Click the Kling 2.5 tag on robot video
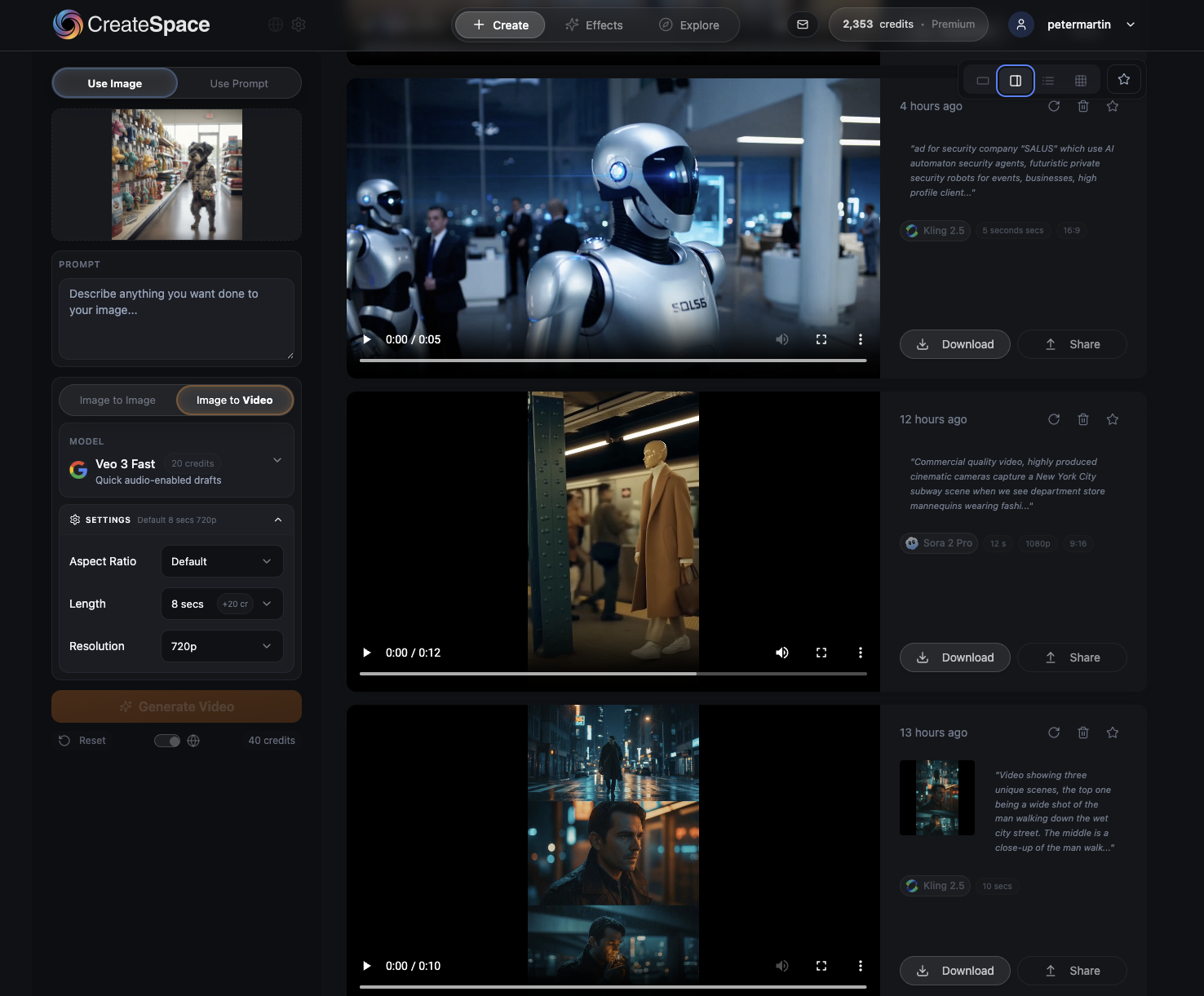 pyautogui.click(x=936, y=231)
